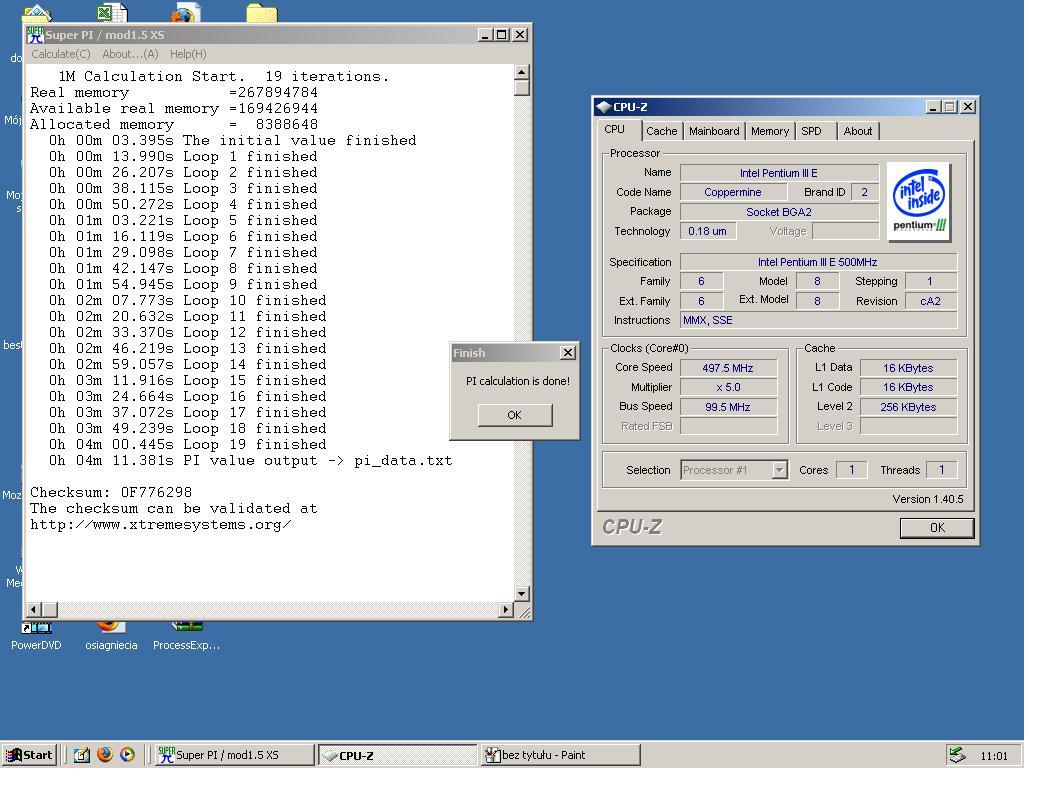Image resolution: width=1054 pixels, height=790 pixels.
Task: Click the Technology 0.18 um field
Action: 708,231
